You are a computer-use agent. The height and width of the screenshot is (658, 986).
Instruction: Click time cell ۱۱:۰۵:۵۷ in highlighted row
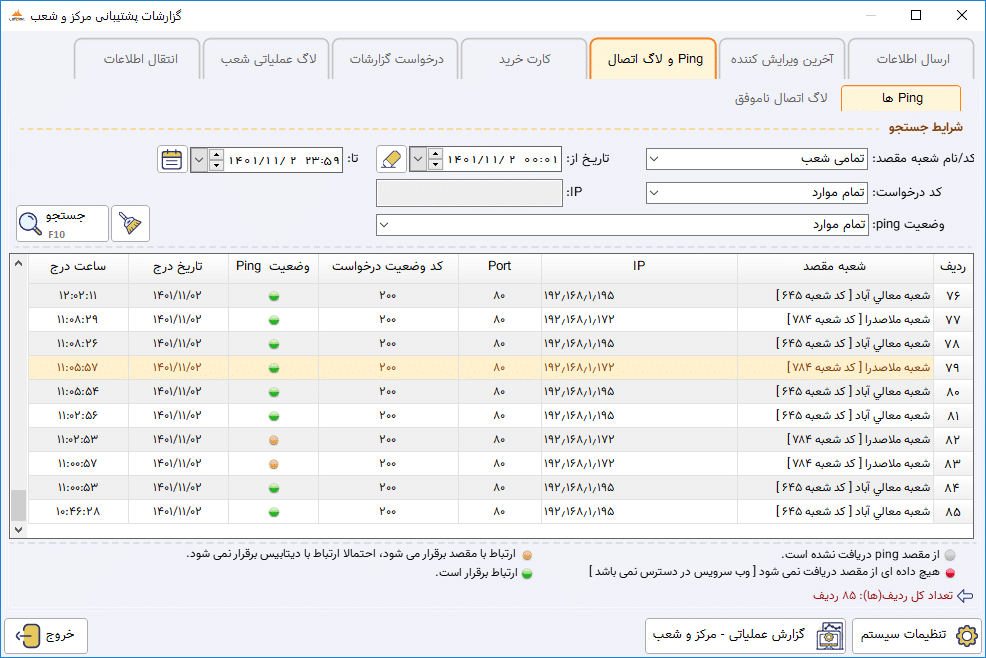[x=78, y=368]
